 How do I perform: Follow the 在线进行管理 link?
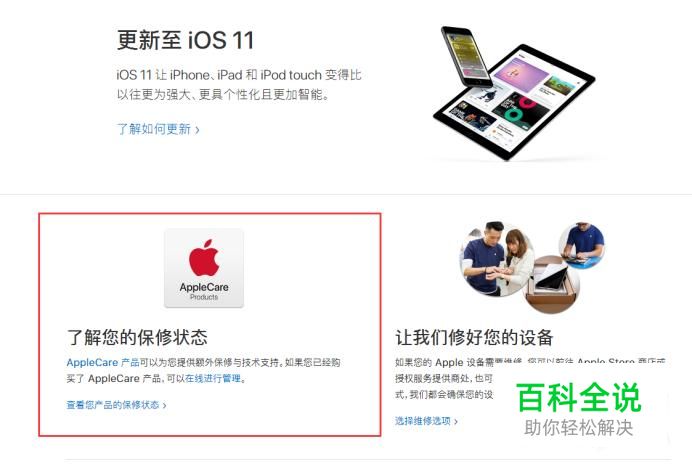[x=213, y=378]
